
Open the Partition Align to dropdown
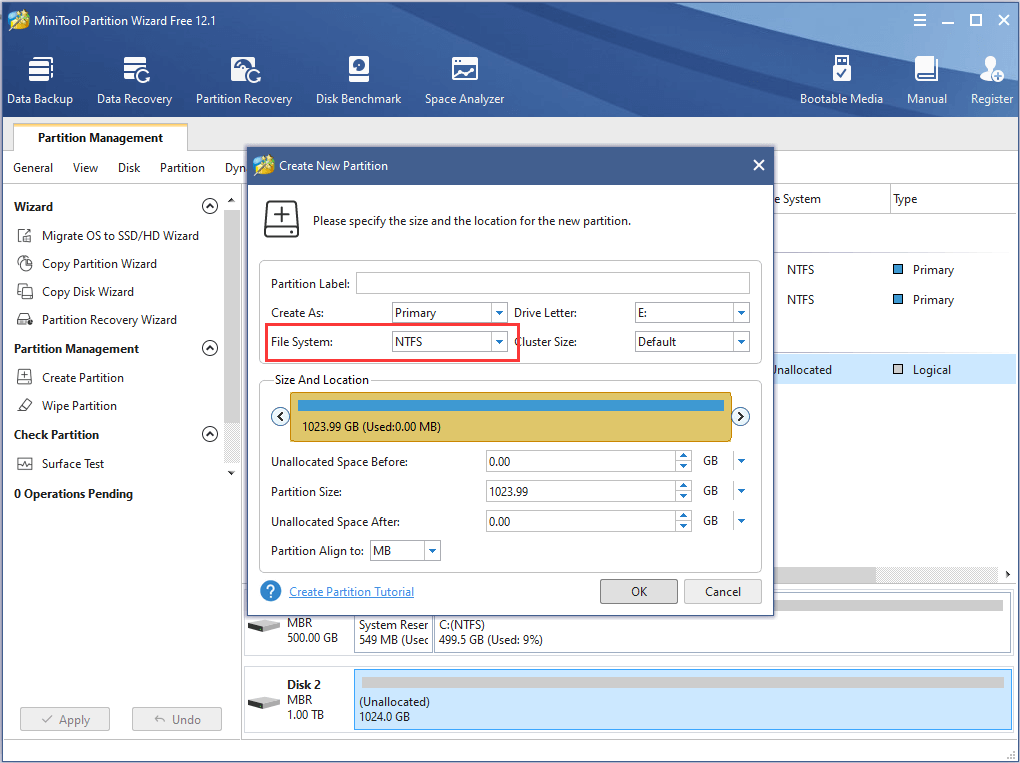432,551
